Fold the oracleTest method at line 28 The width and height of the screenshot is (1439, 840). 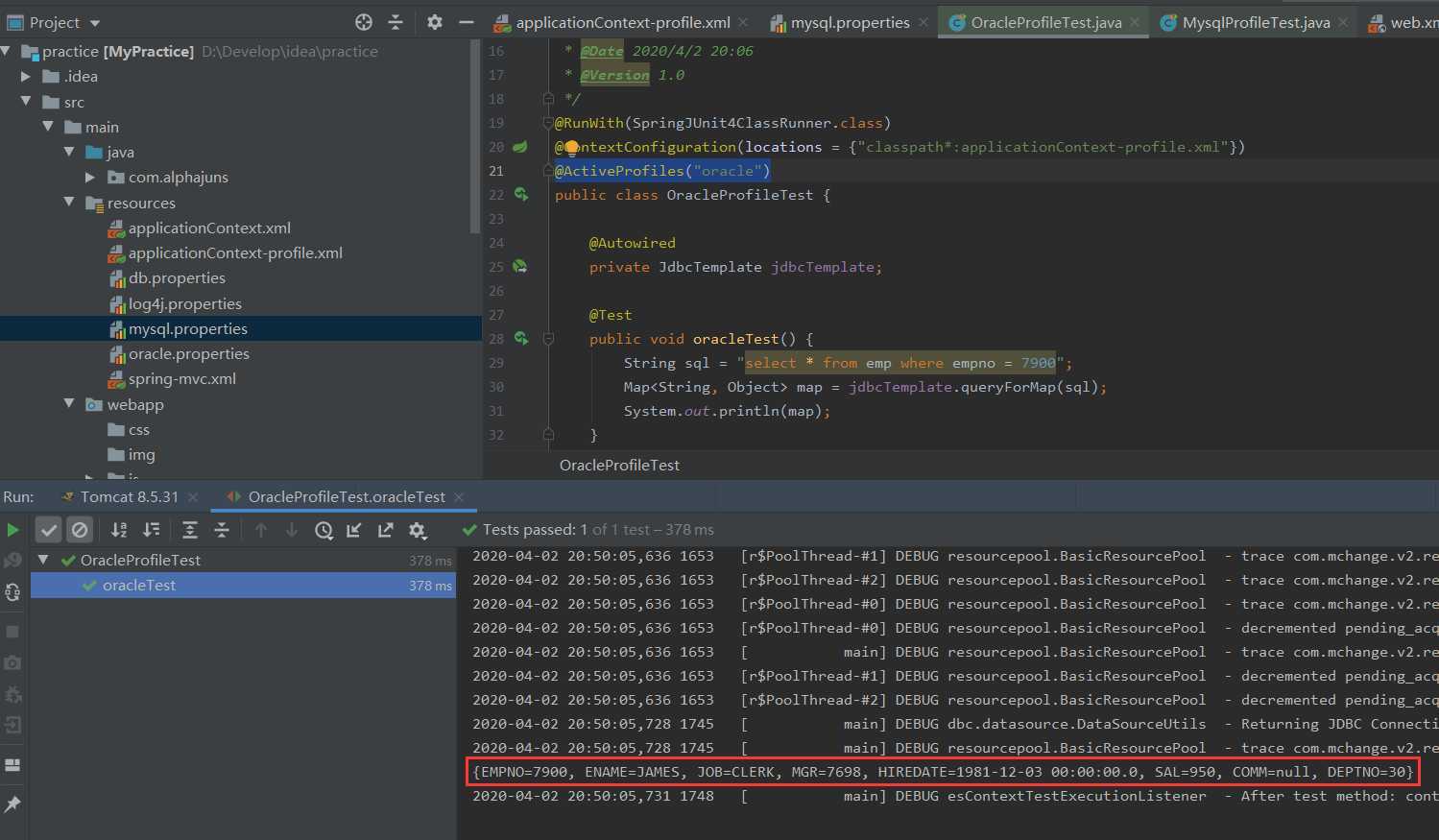(x=548, y=339)
